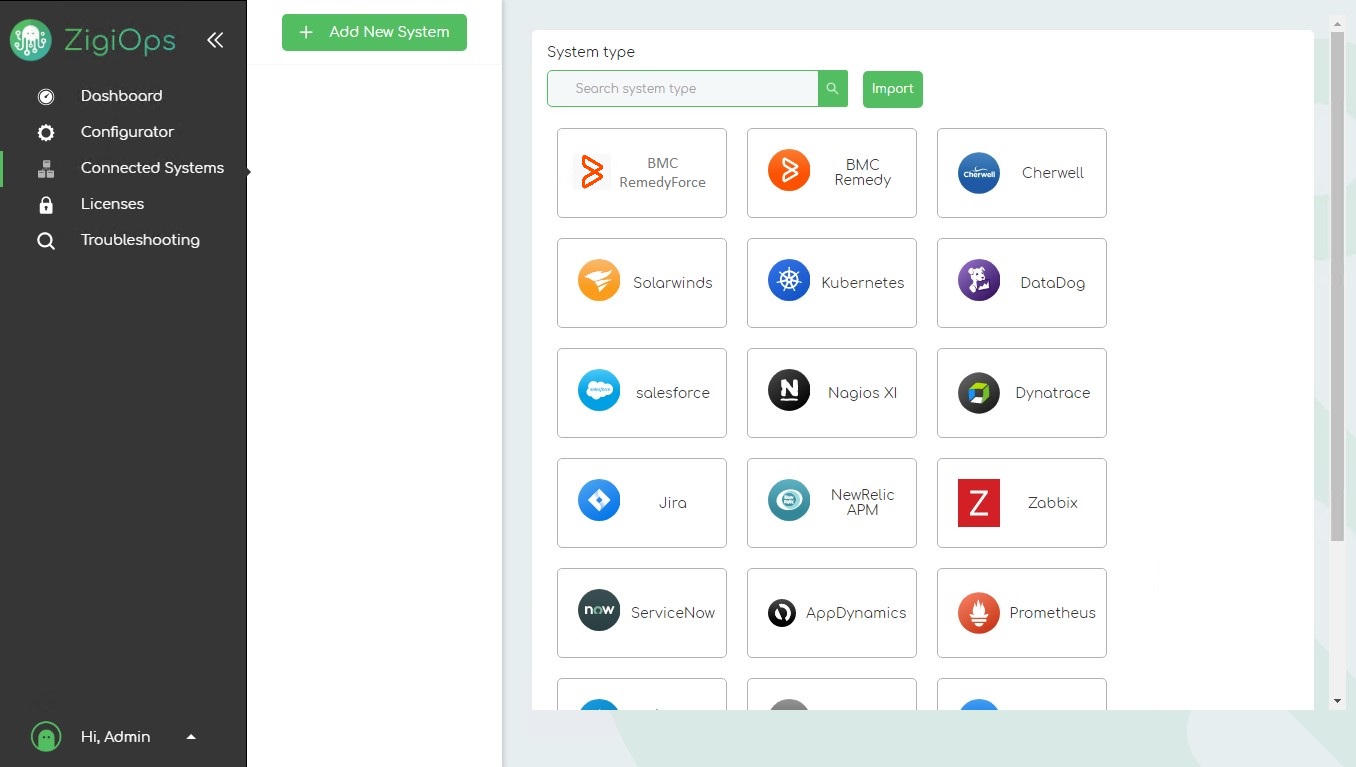Viewport: 1356px width, 767px height.
Task: Go to the Licenses section
Action: tap(112, 204)
